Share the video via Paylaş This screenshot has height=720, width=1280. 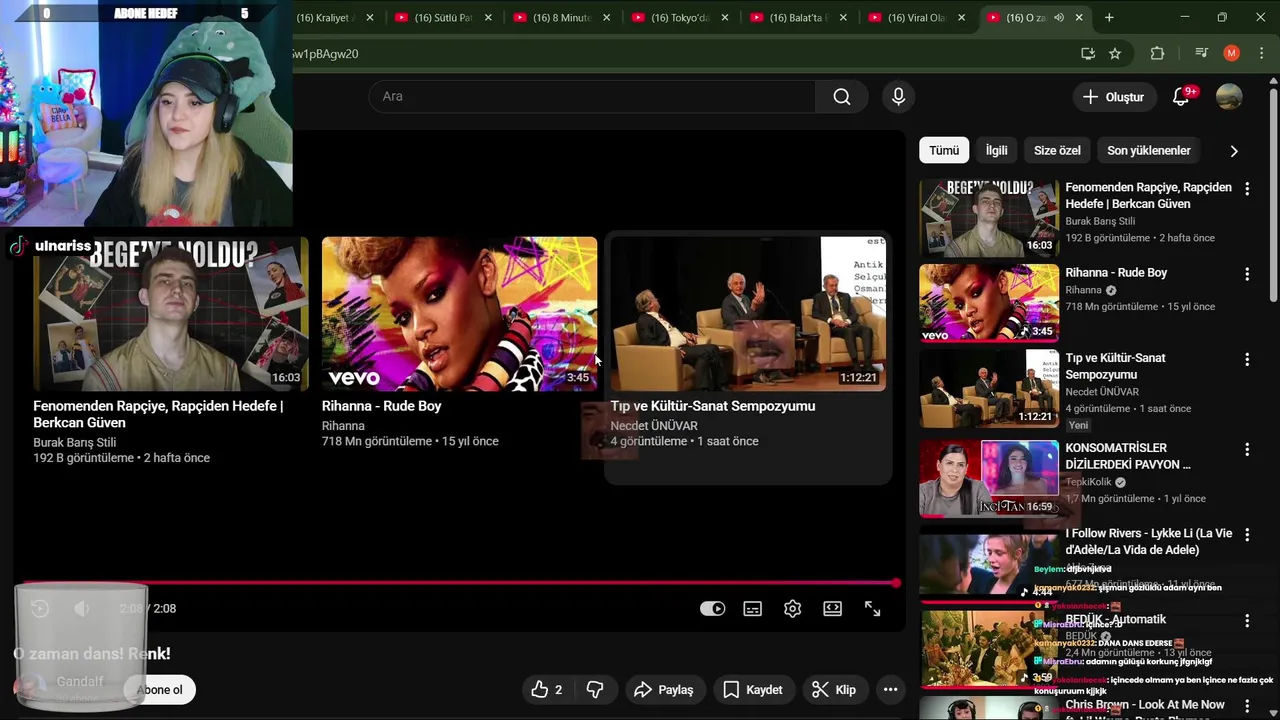tap(663, 689)
